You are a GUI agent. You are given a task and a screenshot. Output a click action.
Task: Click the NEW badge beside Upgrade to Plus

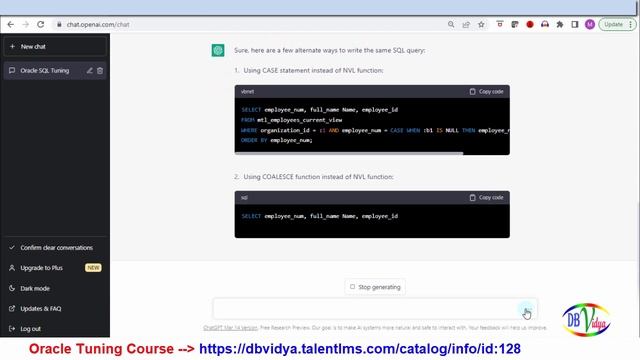pyautogui.click(x=93, y=268)
